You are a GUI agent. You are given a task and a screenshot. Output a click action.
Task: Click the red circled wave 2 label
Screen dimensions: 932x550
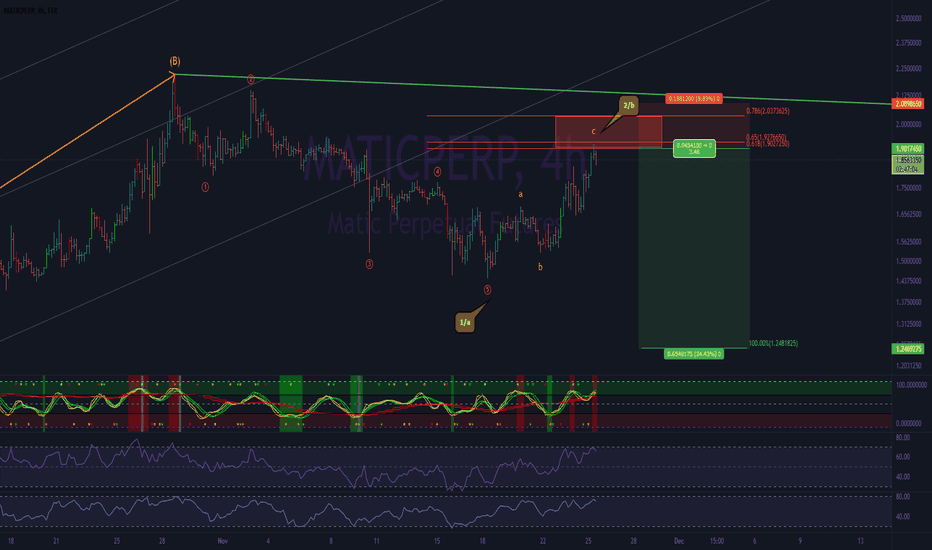[x=251, y=79]
